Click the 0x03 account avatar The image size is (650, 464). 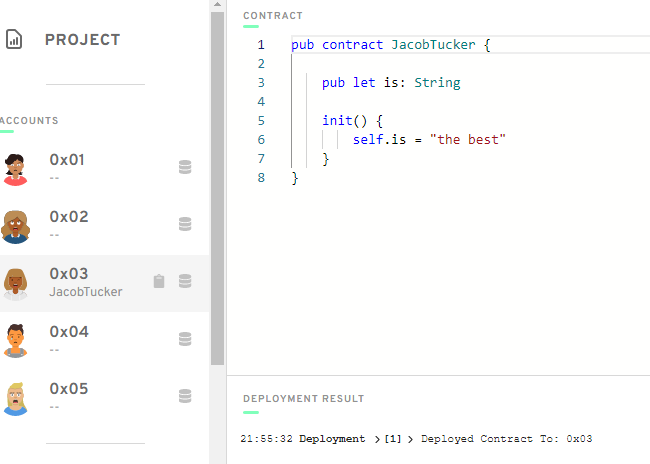pyautogui.click(x=15, y=284)
